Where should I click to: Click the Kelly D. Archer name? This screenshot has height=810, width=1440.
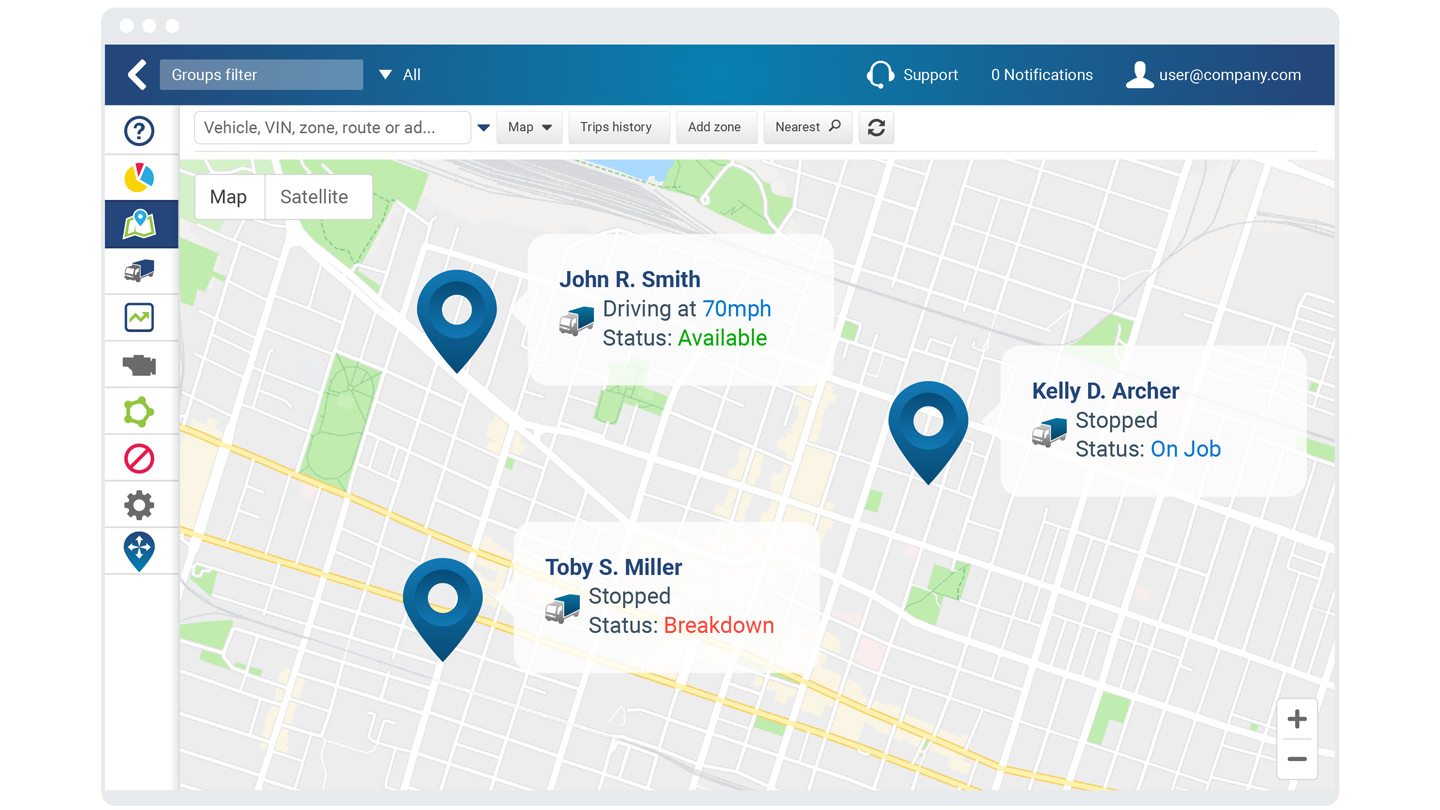tap(1106, 391)
